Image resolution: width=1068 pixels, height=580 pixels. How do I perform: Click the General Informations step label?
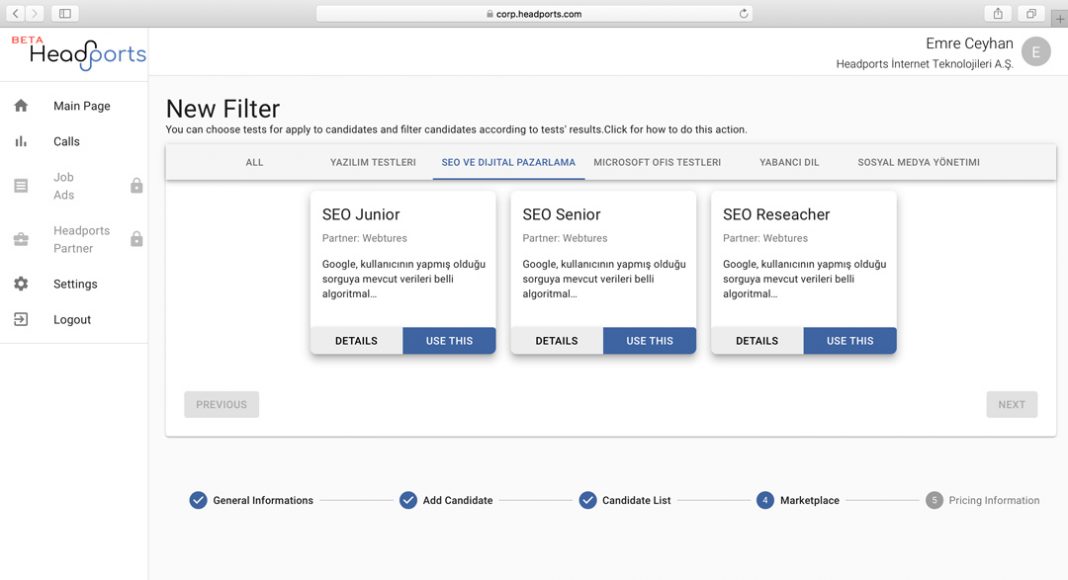click(263, 500)
